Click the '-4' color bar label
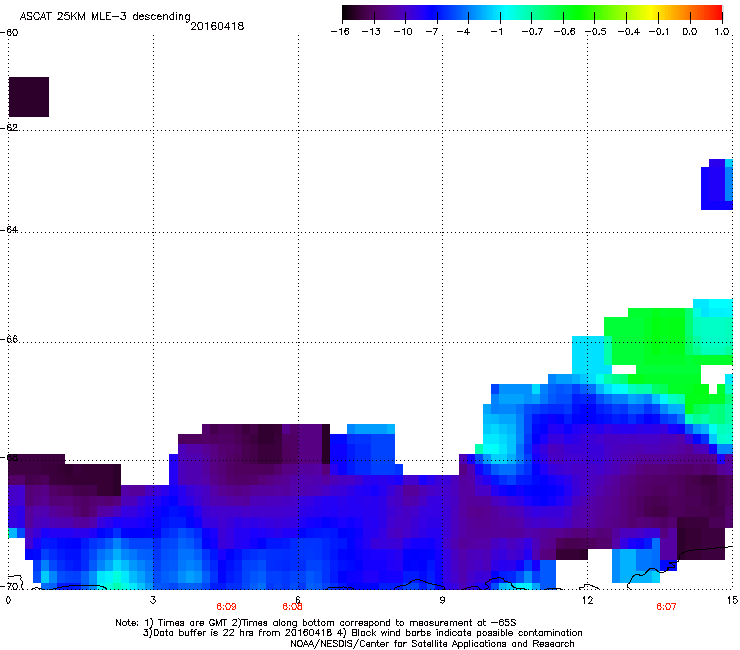Screen dimensions: 740x650 coord(463,32)
